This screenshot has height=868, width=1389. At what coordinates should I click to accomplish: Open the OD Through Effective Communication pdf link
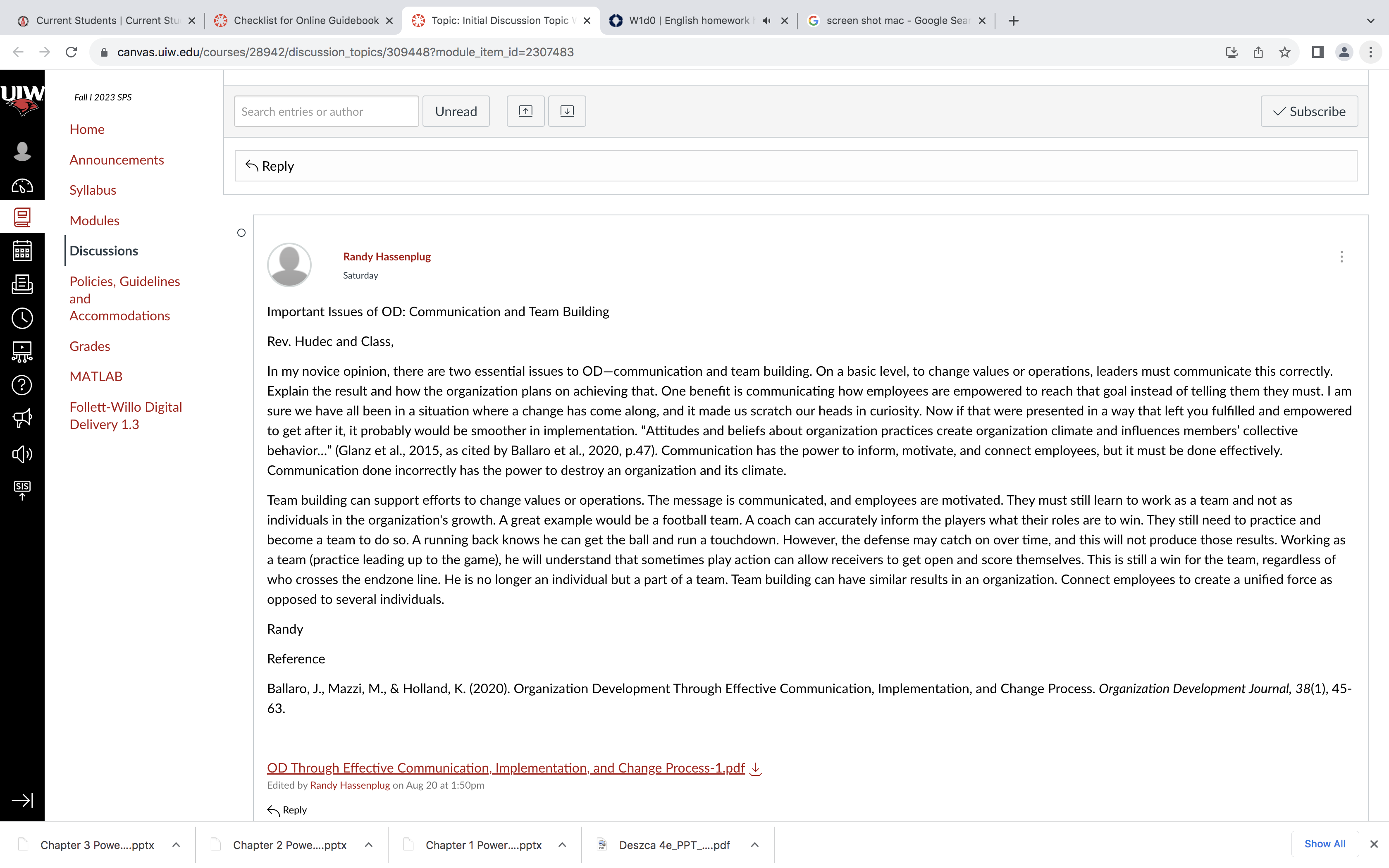pos(506,768)
